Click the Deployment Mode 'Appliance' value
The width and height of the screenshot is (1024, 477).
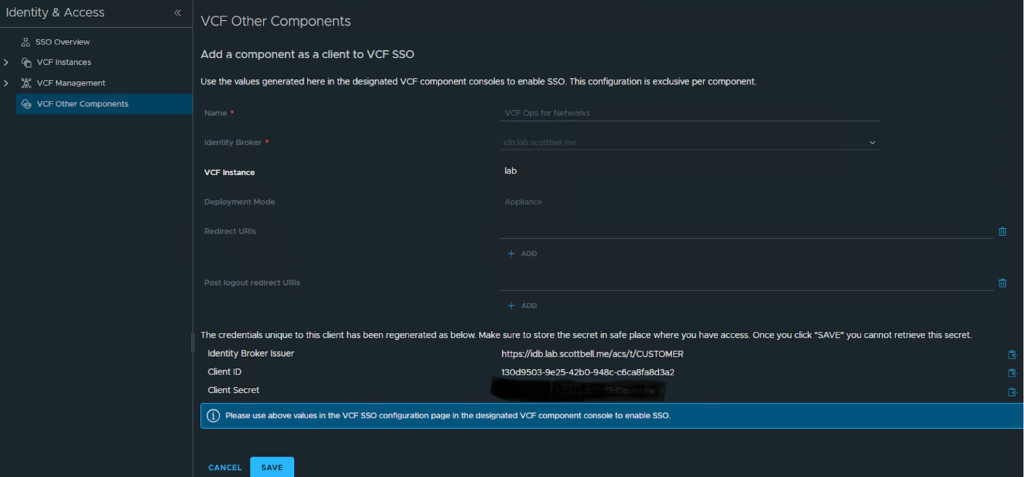click(x=523, y=202)
